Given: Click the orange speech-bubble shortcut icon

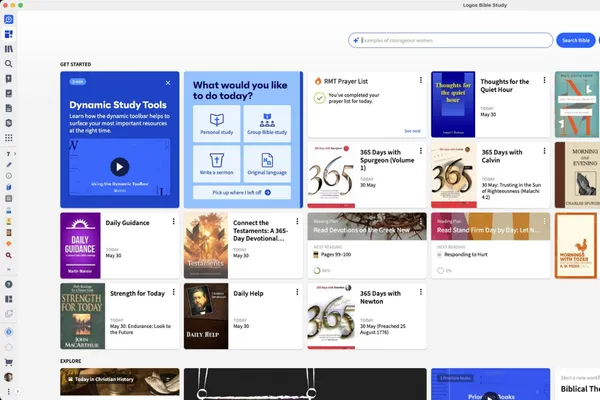Looking at the screenshot, I should pyautogui.click(x=8, y=244).
